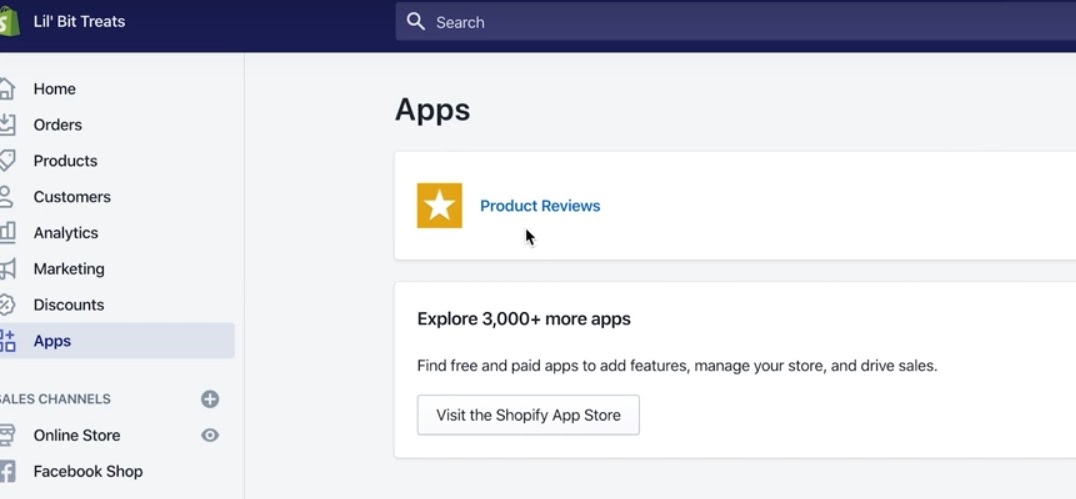
Task: Add a sales channel with plus icon
Action: click(210, 399)
